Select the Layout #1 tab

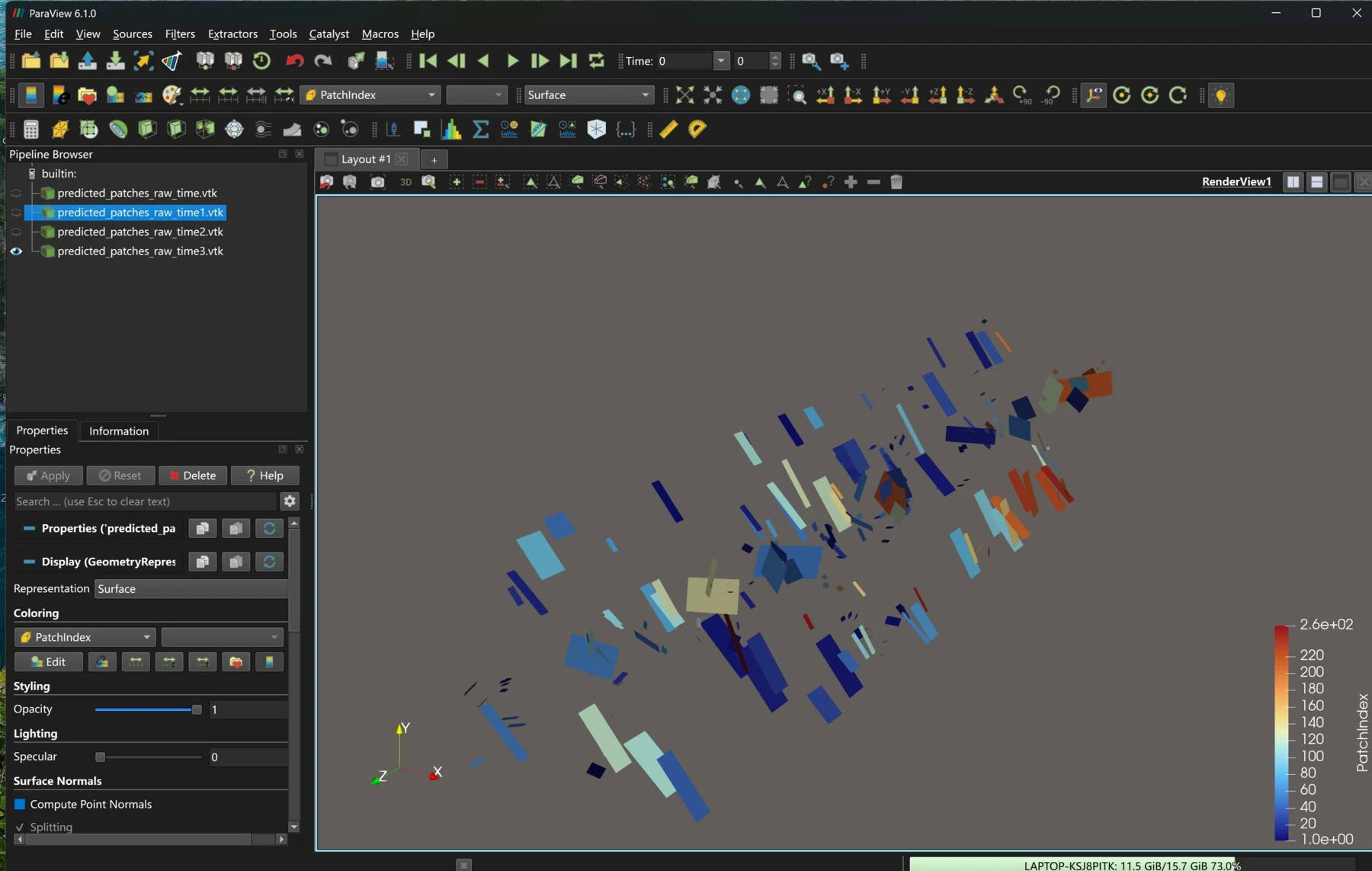366,159
